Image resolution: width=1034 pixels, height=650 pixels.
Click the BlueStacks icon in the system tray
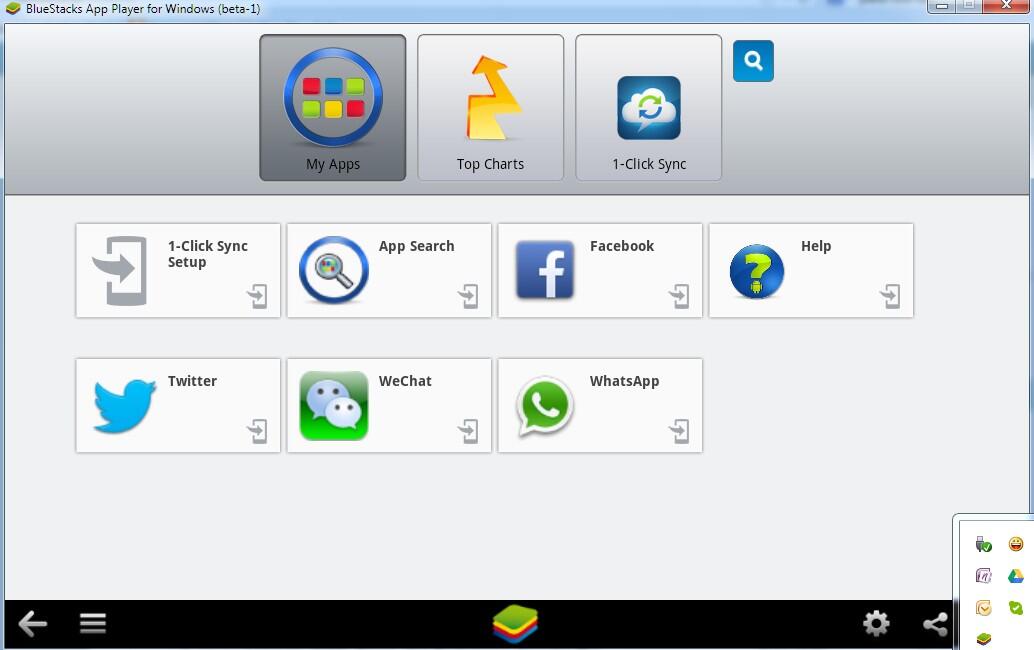(983, 637)
